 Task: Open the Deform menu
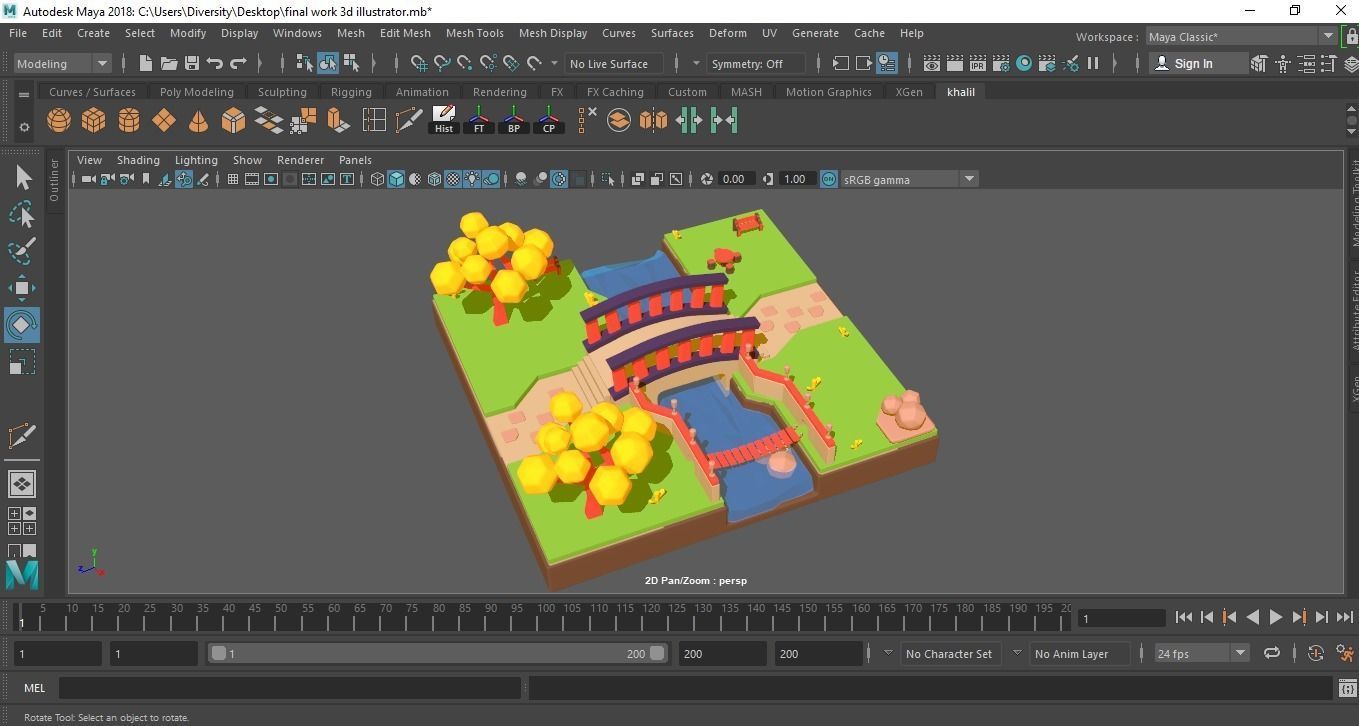tap(727, 33)
